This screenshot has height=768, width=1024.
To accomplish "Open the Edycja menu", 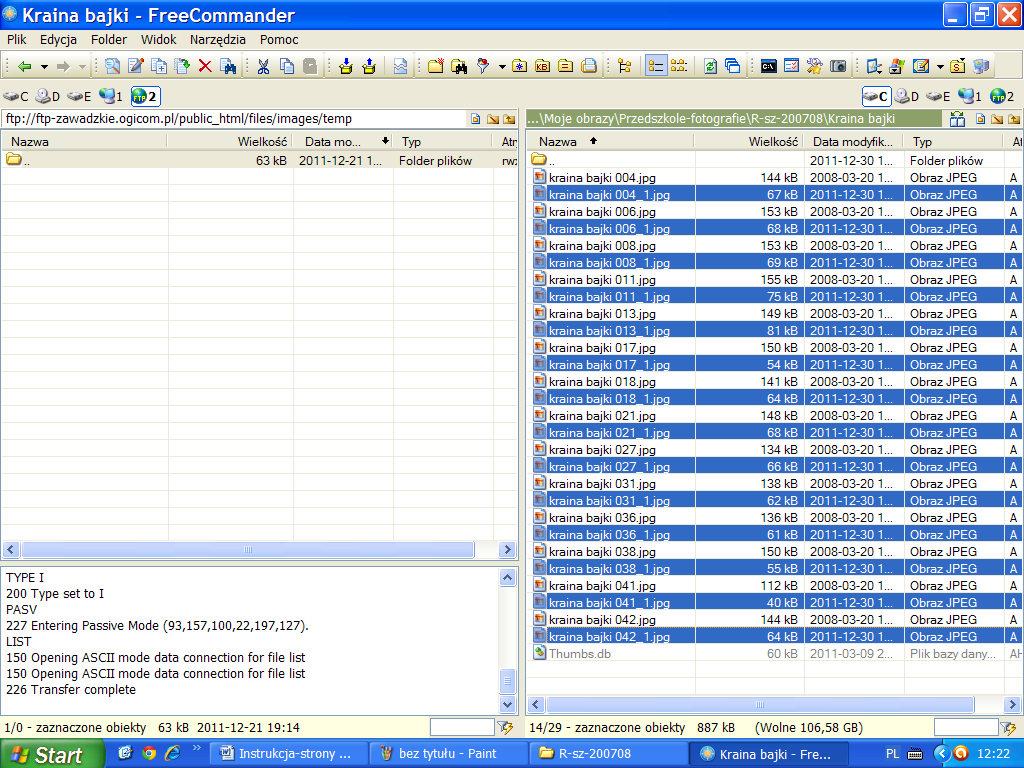I will [58, 39].
